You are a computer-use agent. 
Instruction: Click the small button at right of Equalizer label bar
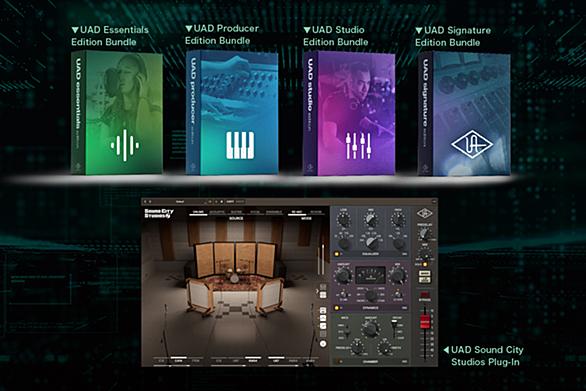[404, 254]
